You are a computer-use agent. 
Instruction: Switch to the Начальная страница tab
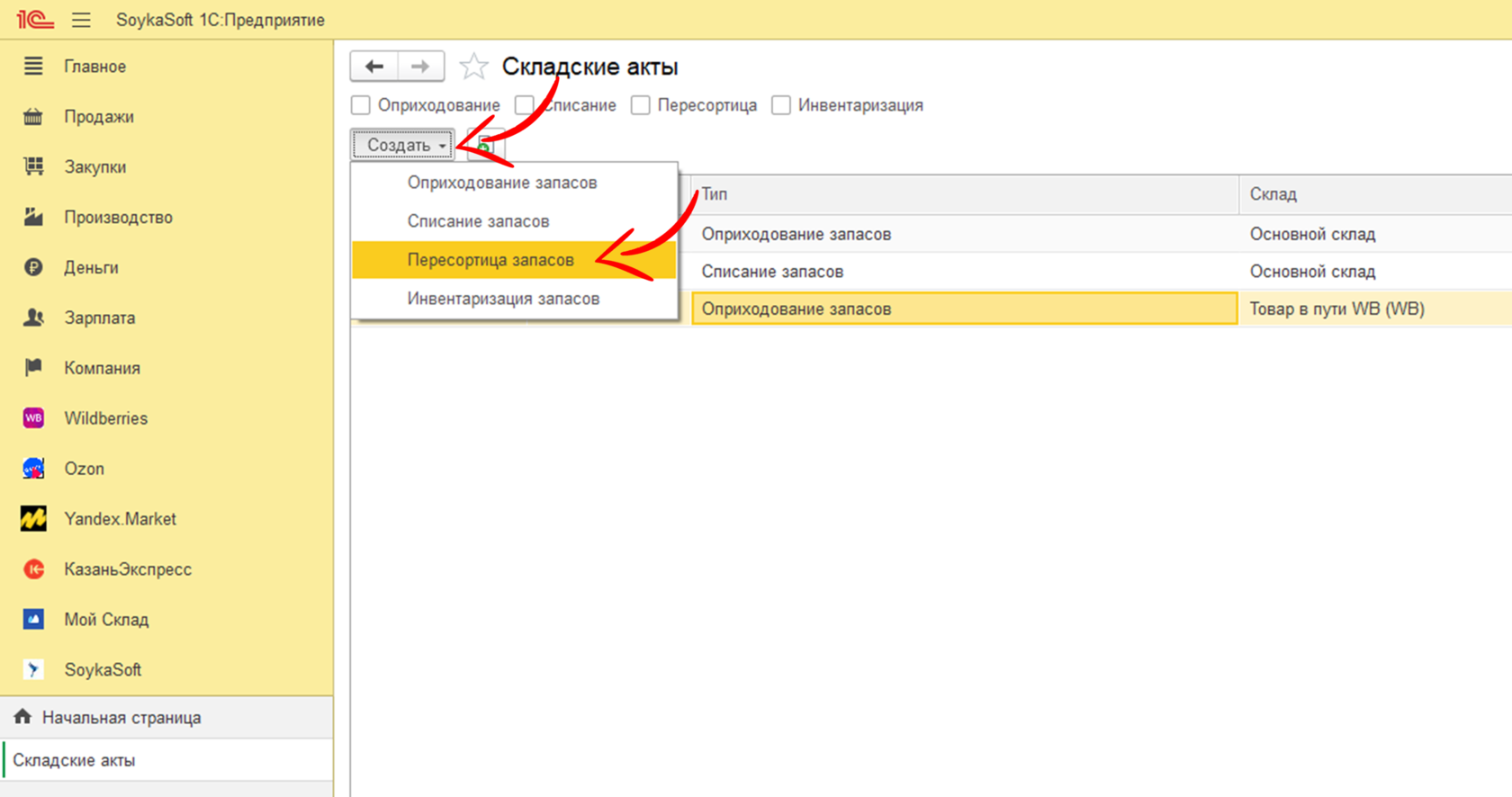point(166,718)
